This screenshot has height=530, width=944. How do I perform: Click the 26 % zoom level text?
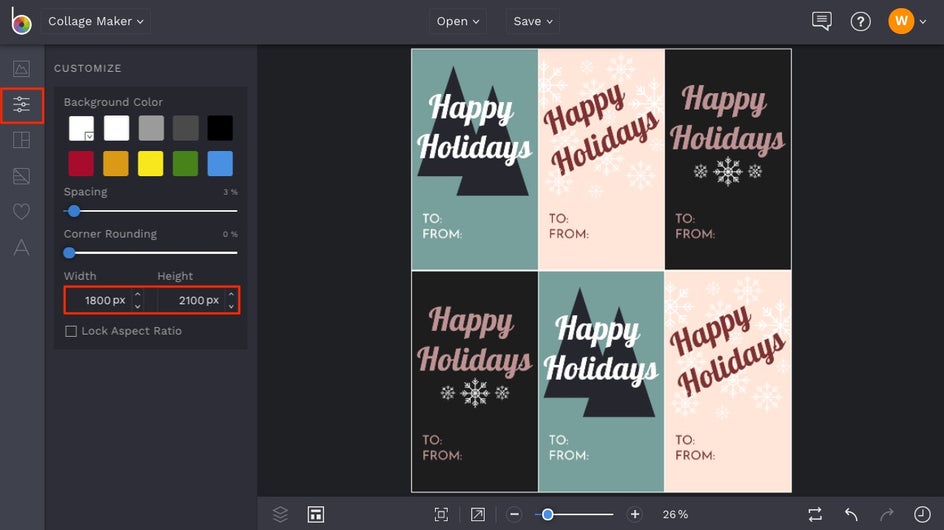pos(675,514)
